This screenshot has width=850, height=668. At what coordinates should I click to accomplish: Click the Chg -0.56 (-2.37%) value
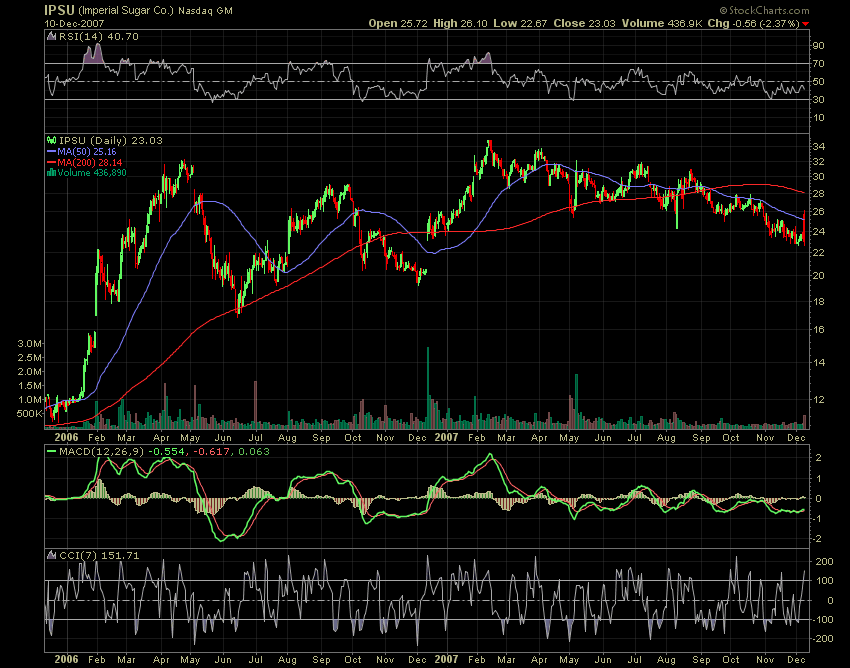coord(754,23)
